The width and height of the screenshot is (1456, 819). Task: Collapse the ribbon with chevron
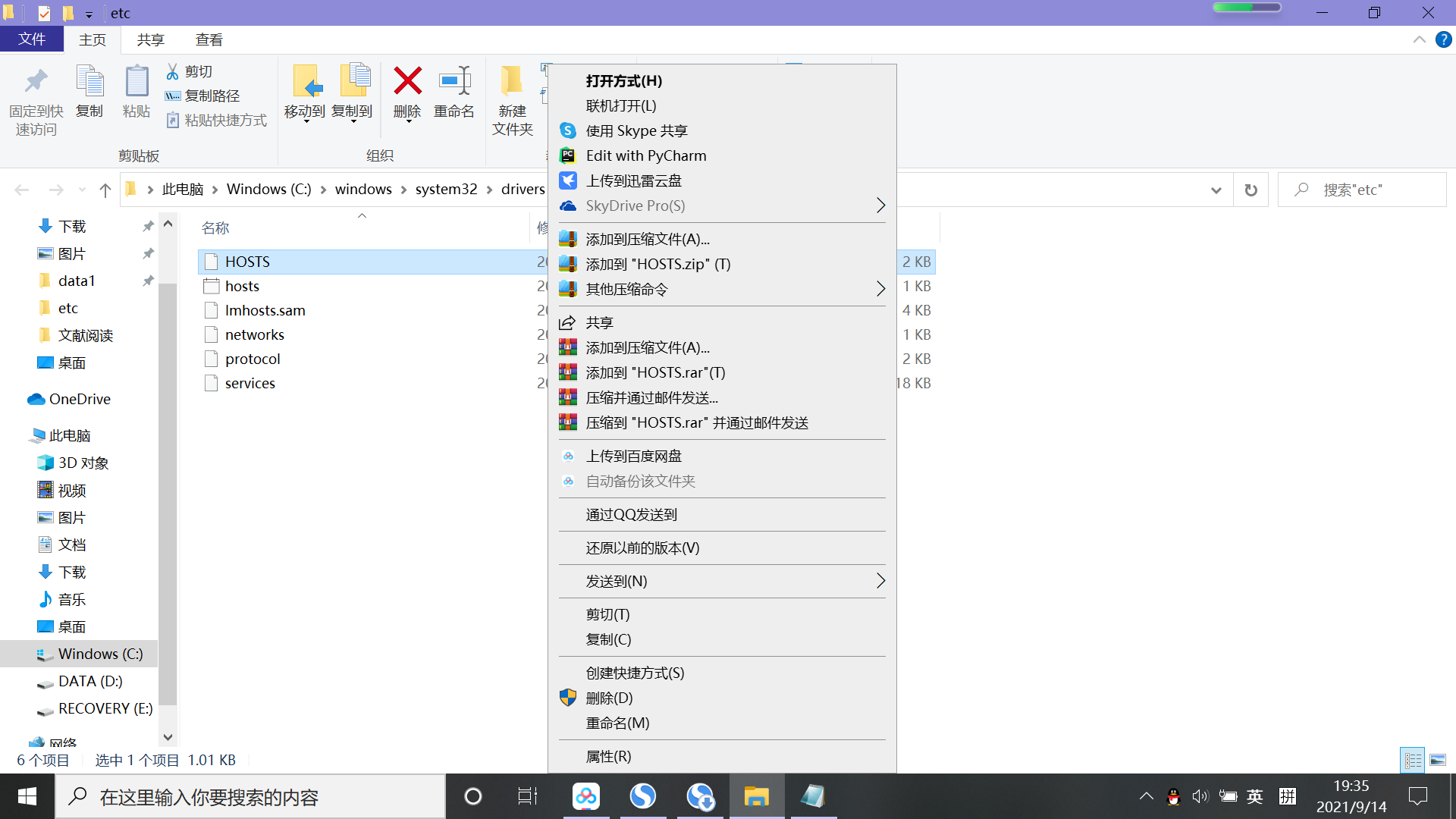pyautogui.click(x=1419, y=39)
